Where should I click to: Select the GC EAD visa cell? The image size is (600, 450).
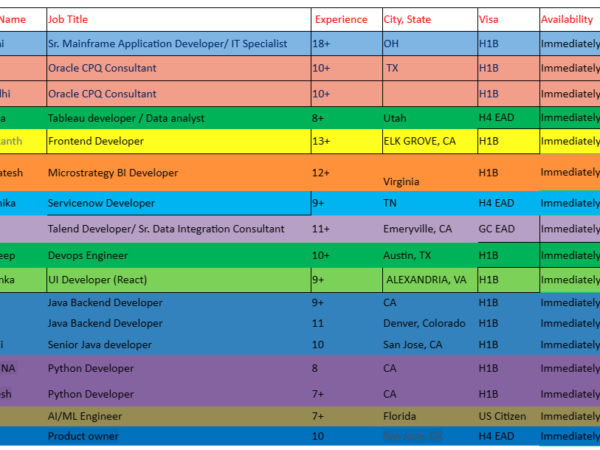[497, 228]
